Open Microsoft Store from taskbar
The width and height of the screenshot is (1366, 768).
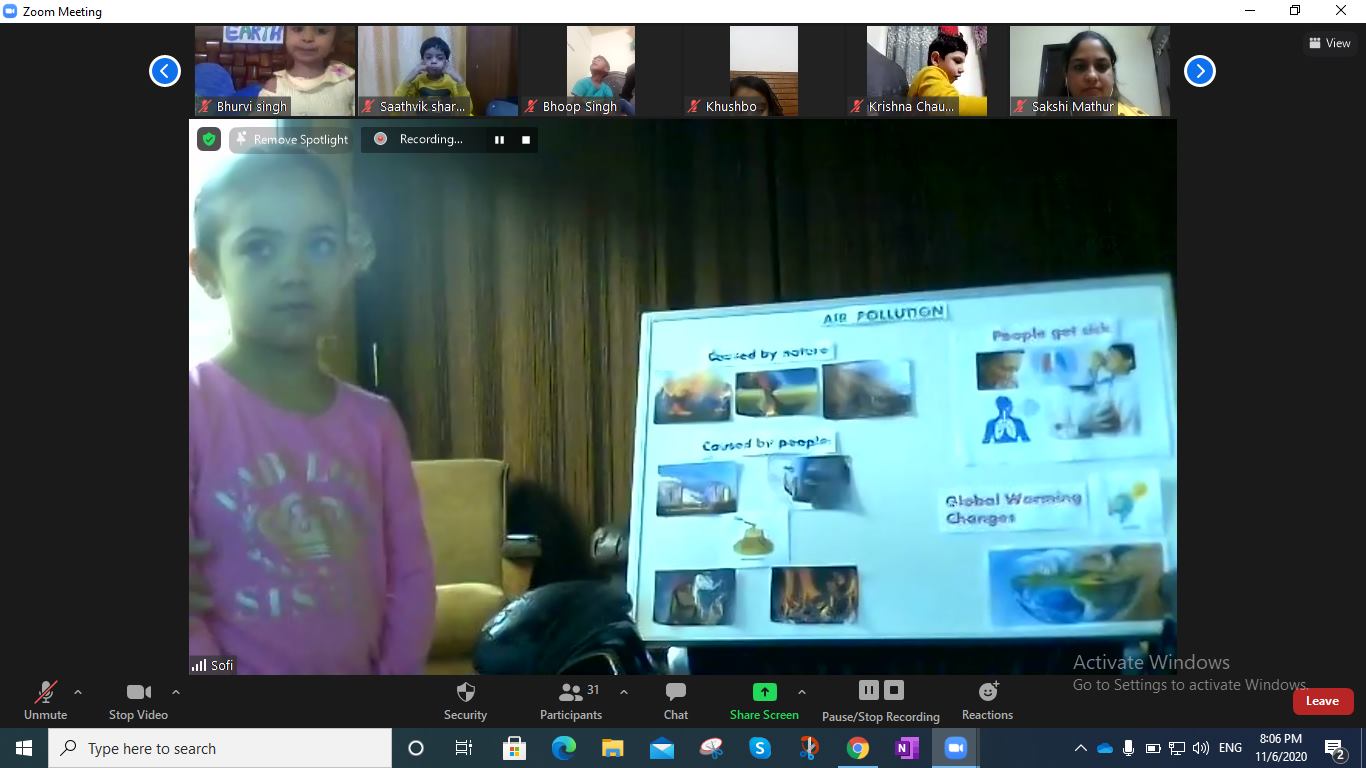(x=514, y=748)
